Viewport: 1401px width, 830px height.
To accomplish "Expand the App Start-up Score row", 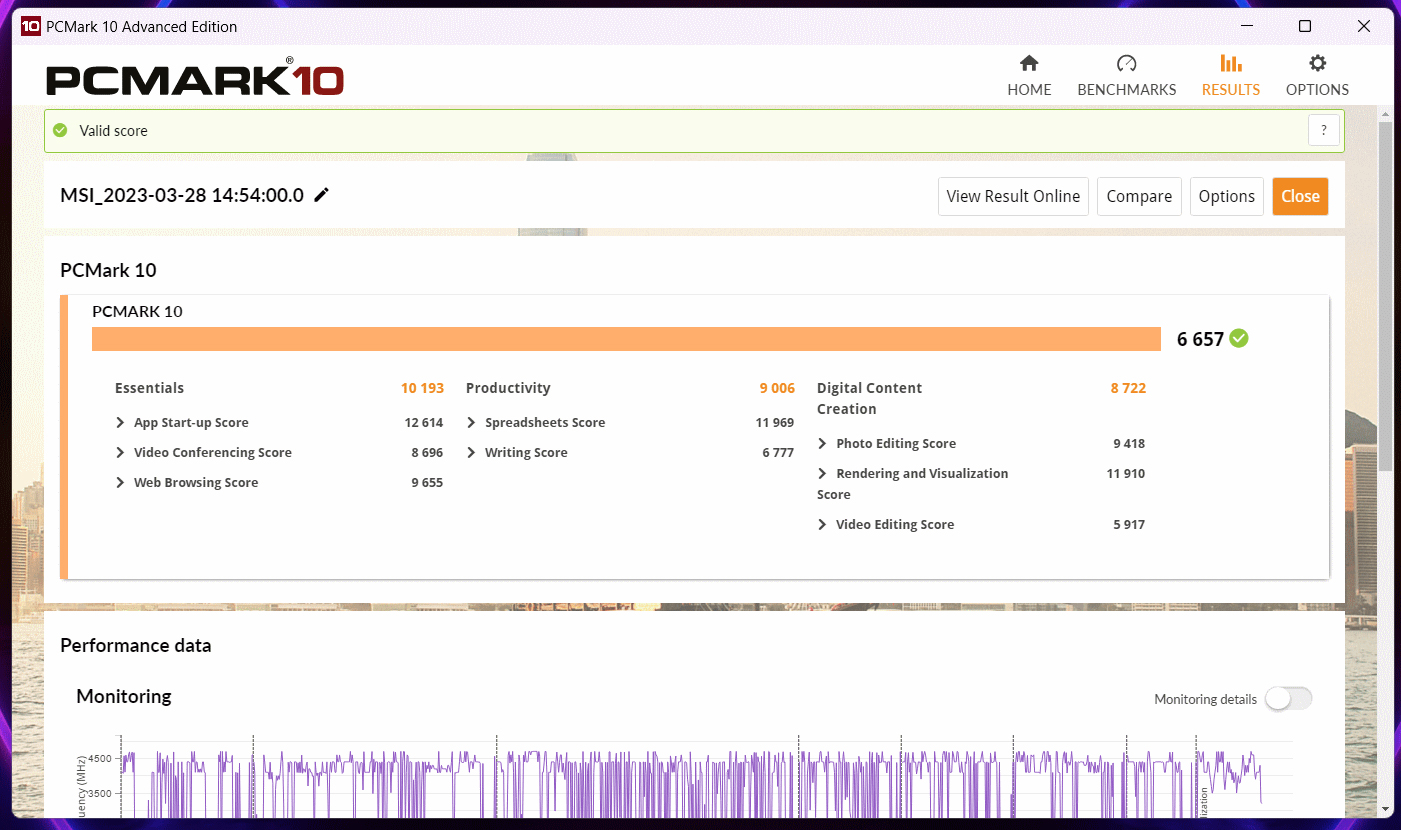I will click(121, 423).
